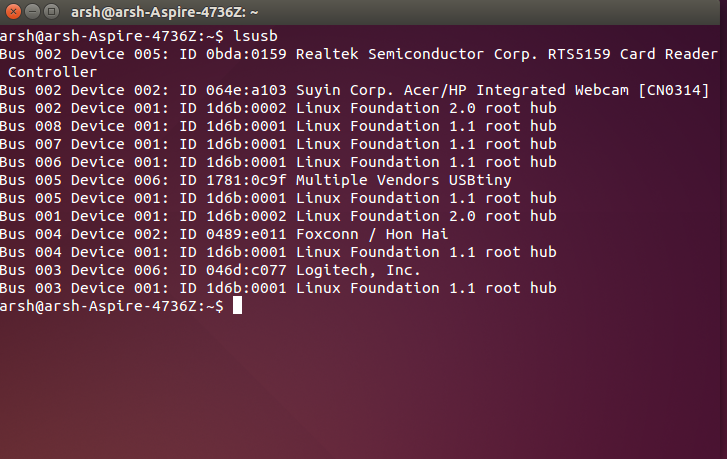Click the ID 046d:c077 text
This screenshot has width=727, height=459.
(233, 270)
